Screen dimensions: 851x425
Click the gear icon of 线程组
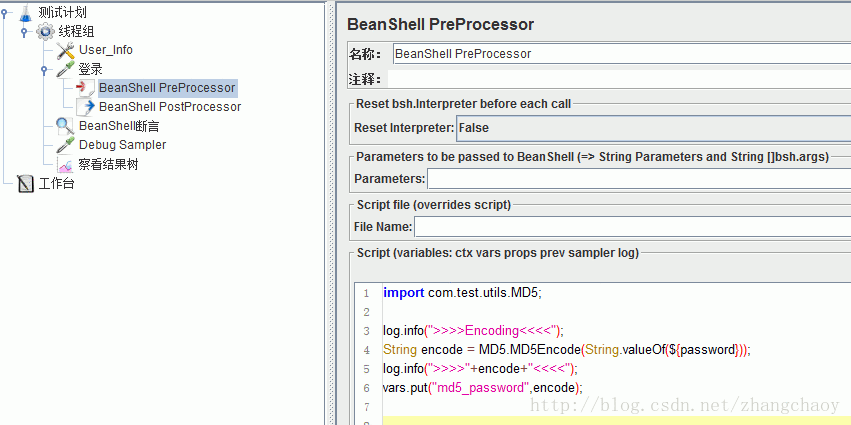(x=46, y=31)
